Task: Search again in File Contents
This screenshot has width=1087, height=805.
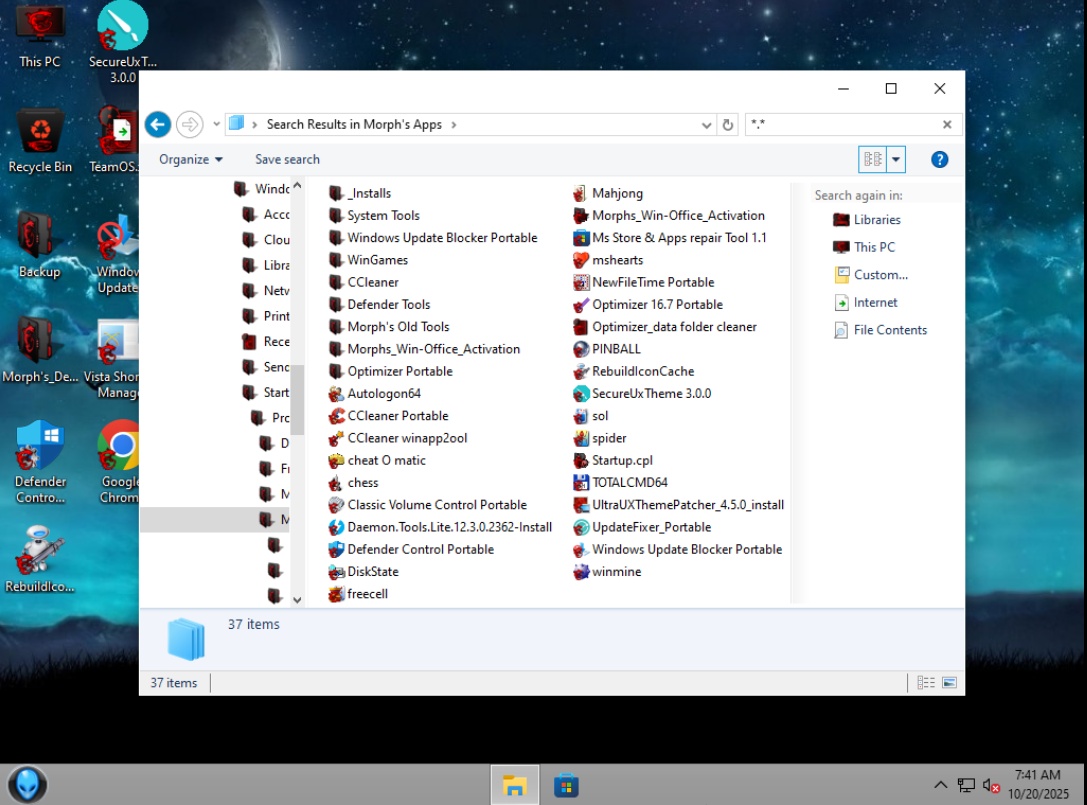Action: [889, 330]
